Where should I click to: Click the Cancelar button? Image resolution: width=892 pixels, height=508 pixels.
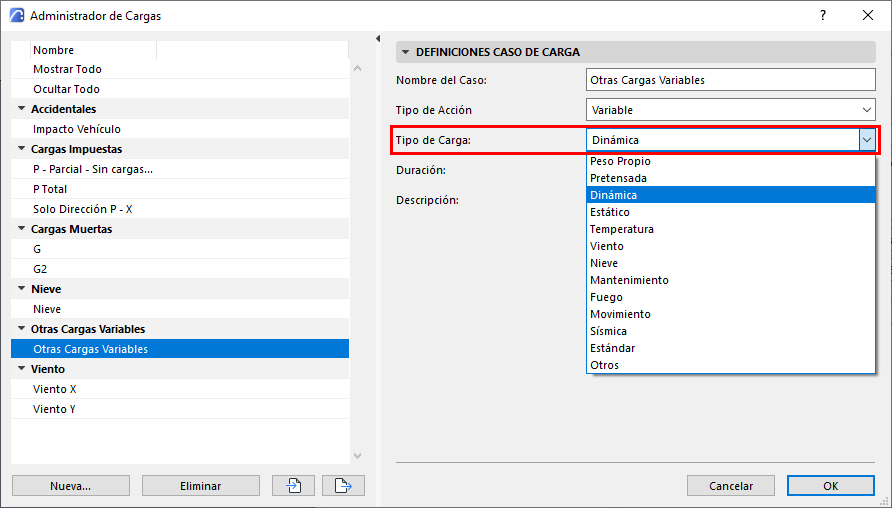[731, 486]
